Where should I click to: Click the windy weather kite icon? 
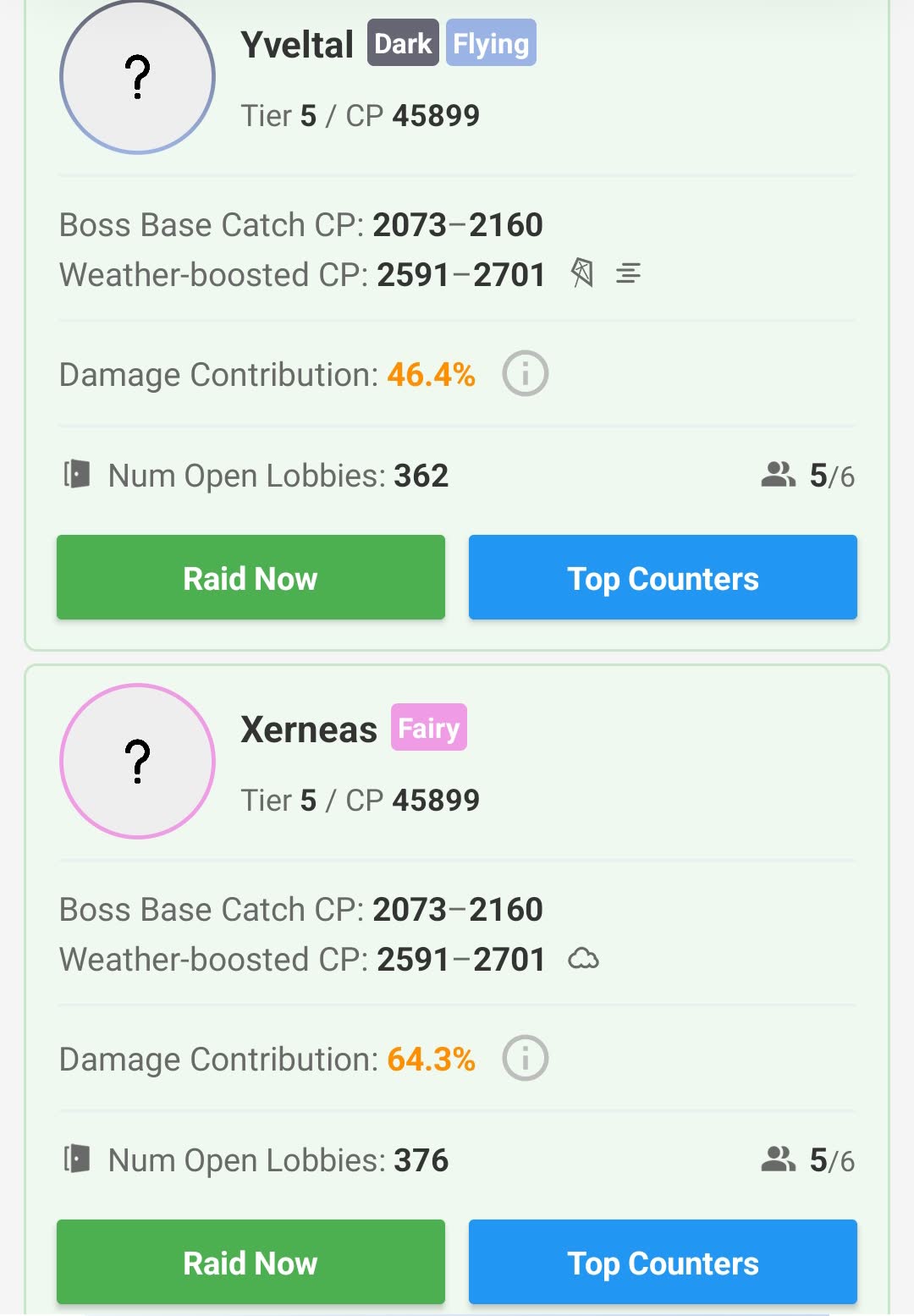[x=582, y=273]
